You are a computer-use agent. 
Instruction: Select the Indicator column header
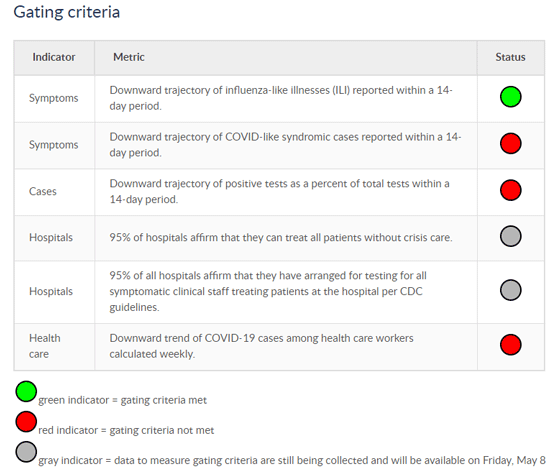click(54, 57)
